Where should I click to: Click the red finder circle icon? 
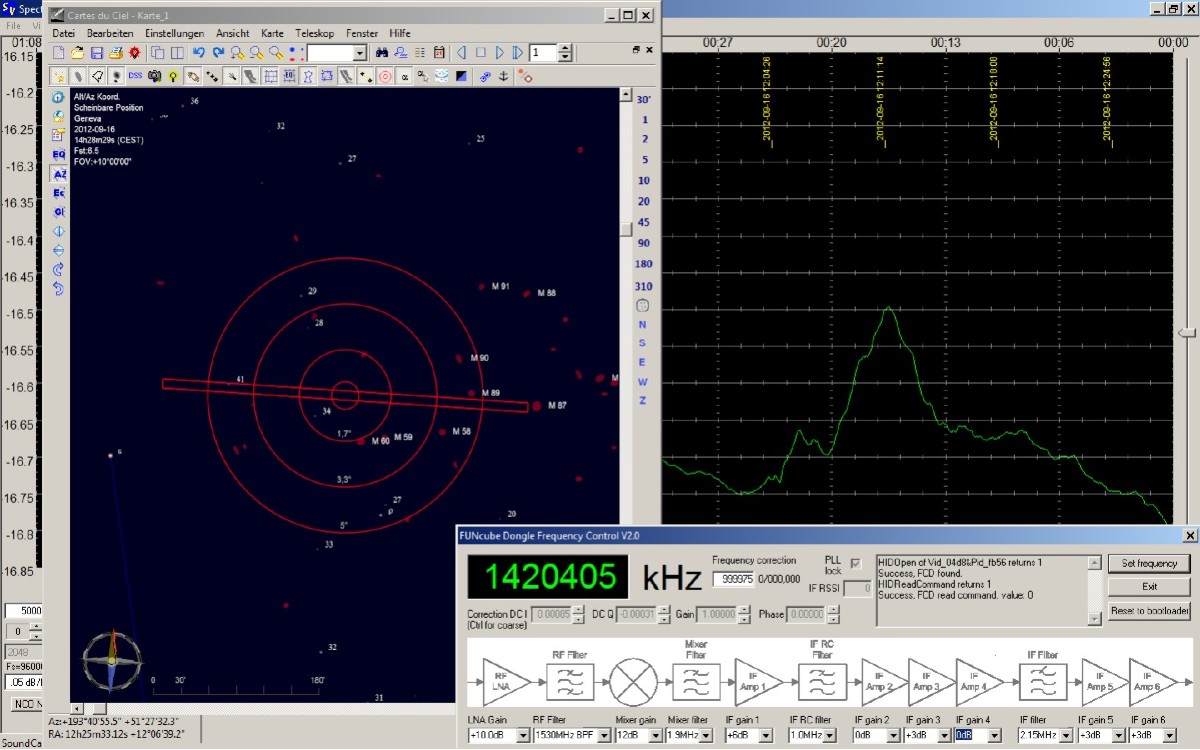[385, 76]
